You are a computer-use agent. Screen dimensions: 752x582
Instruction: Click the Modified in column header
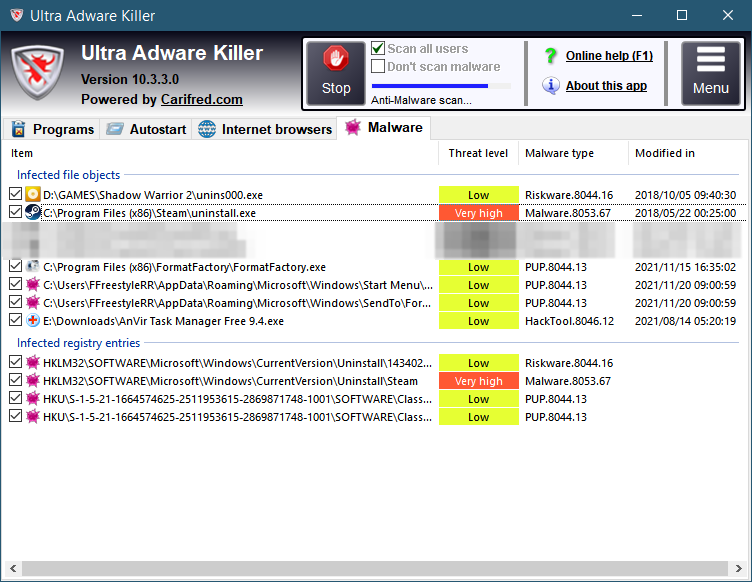pos(686,153)
